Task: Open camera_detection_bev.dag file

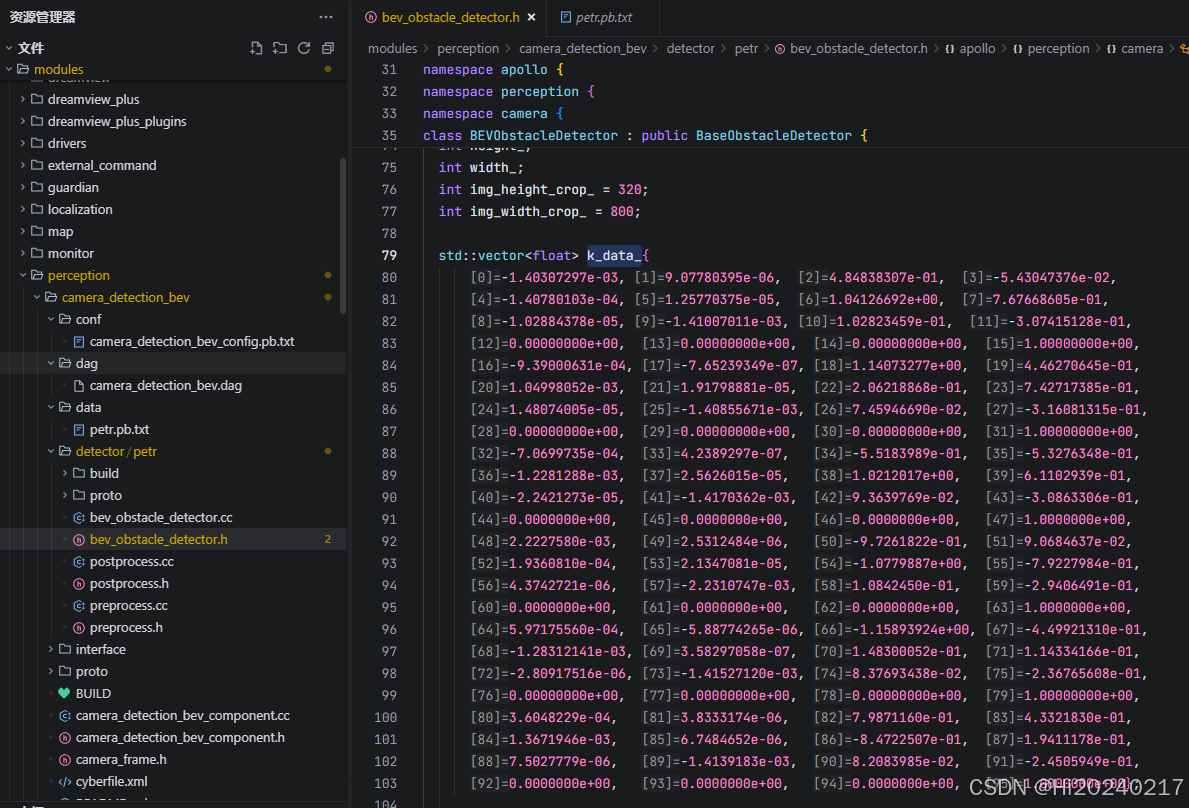Action: tap(165, 385)
